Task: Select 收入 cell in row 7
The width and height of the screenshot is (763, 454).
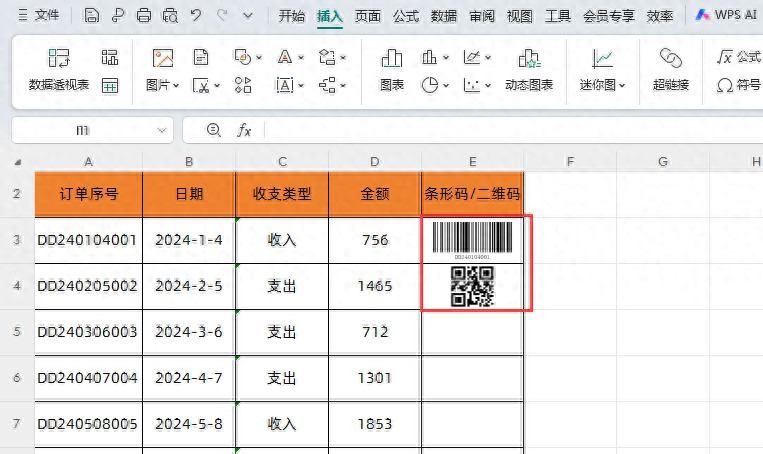Action: click(x=282, y=424)
